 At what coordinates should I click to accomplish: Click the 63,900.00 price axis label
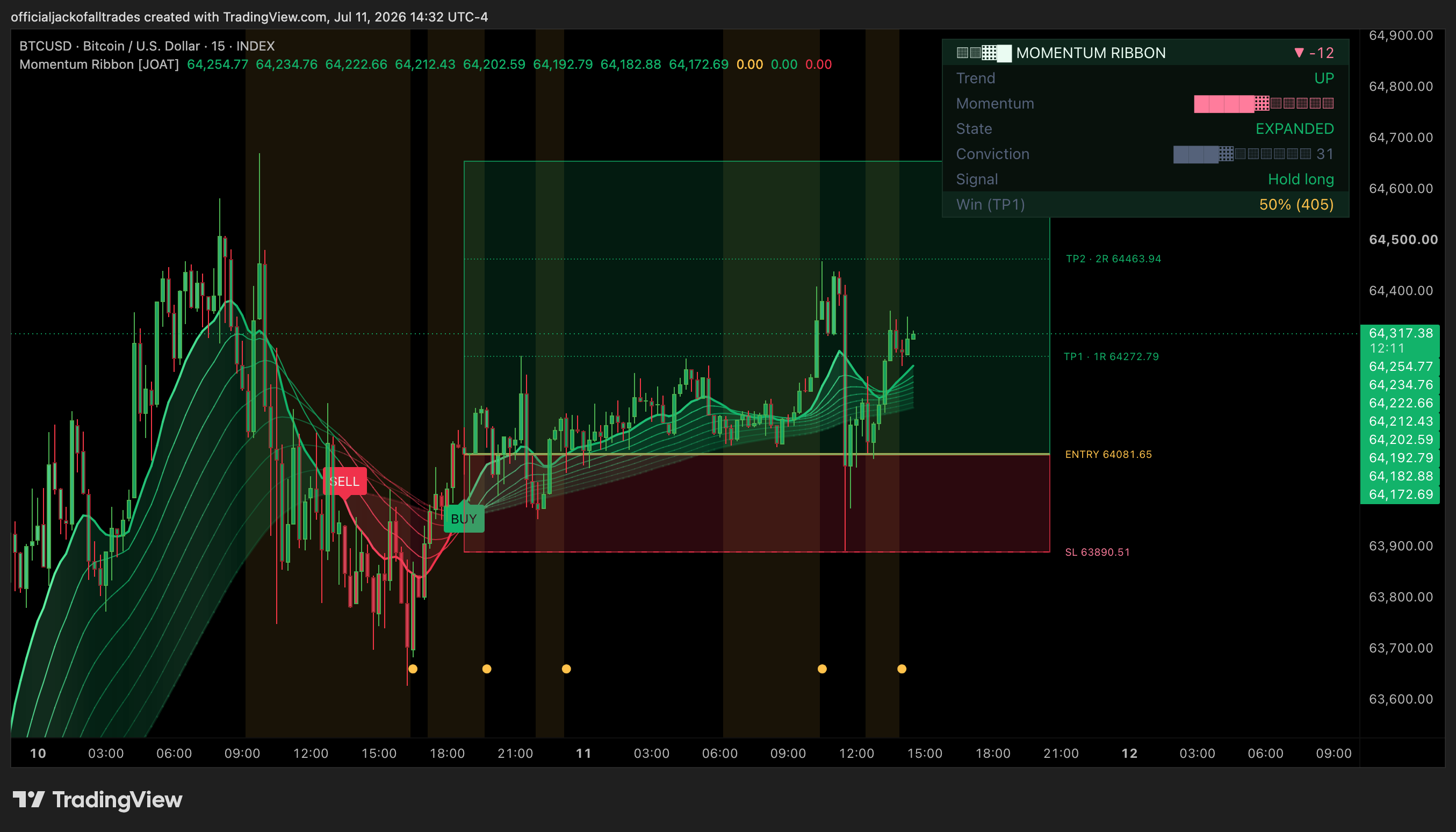pos(1401,546)
